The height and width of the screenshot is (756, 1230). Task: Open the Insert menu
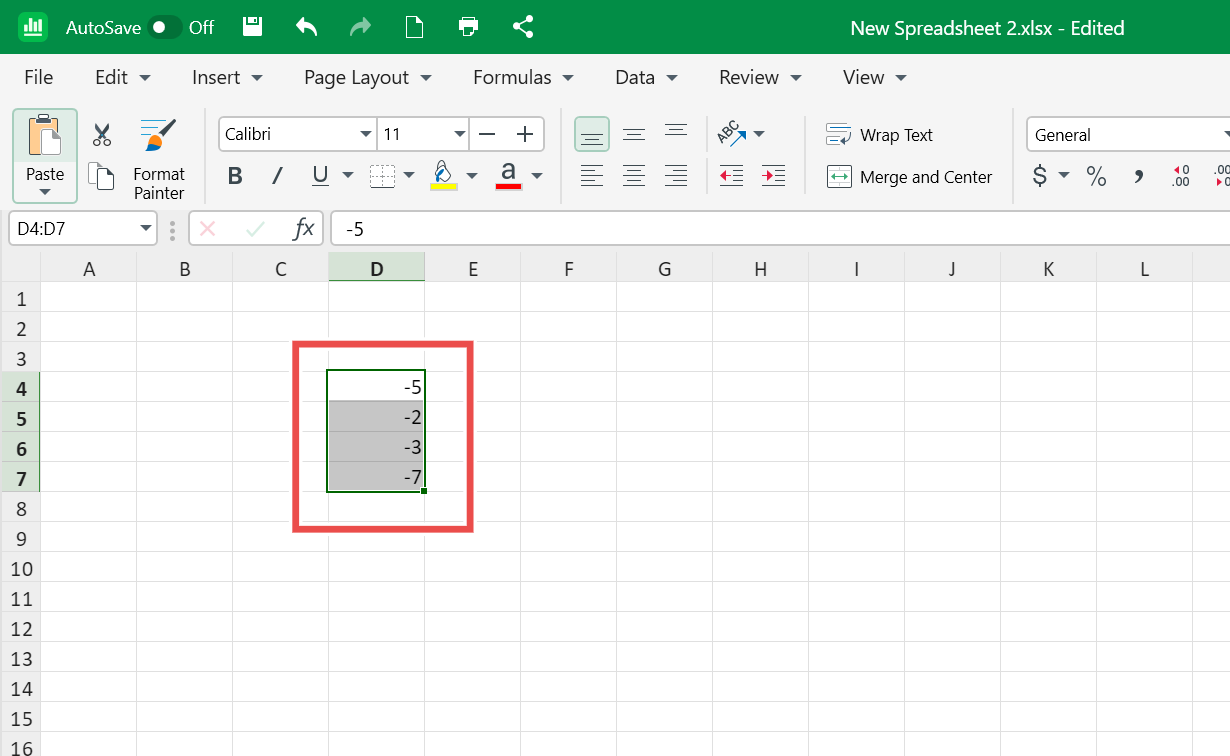pyautogui.click(x=227, y=77)
